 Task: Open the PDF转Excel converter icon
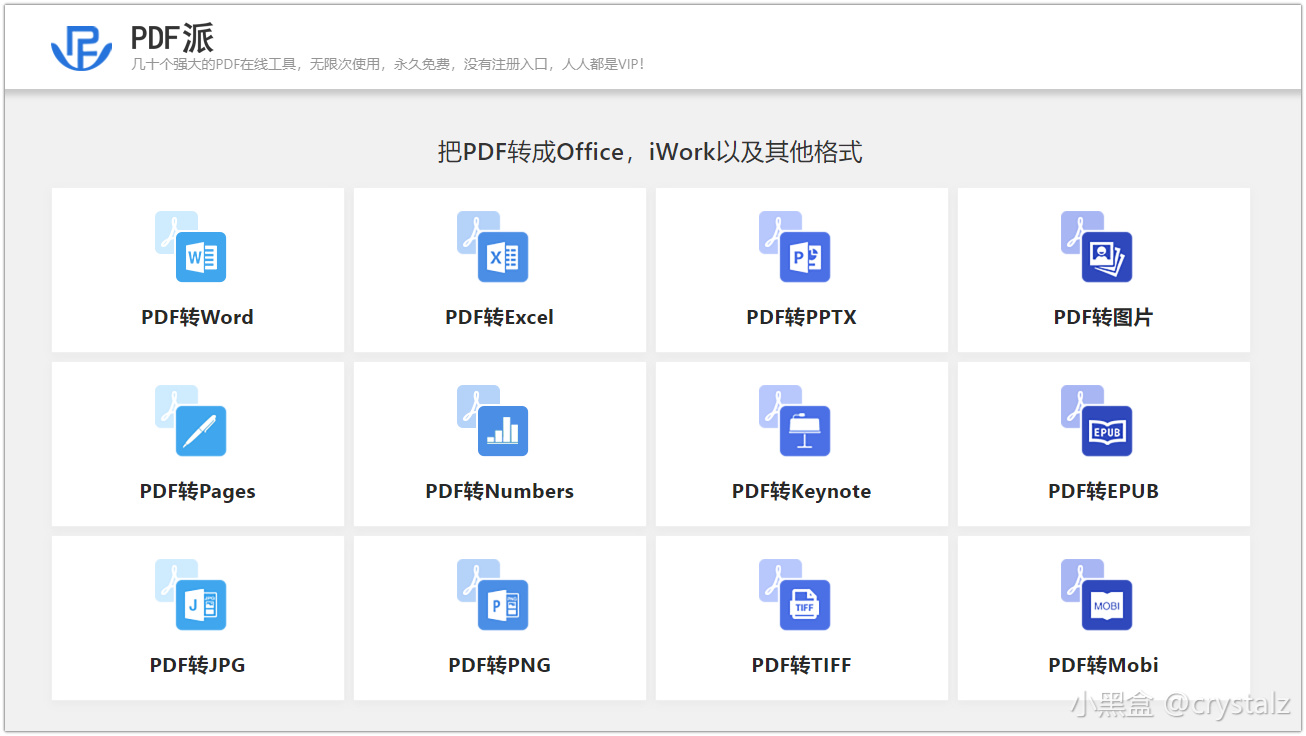493,247
